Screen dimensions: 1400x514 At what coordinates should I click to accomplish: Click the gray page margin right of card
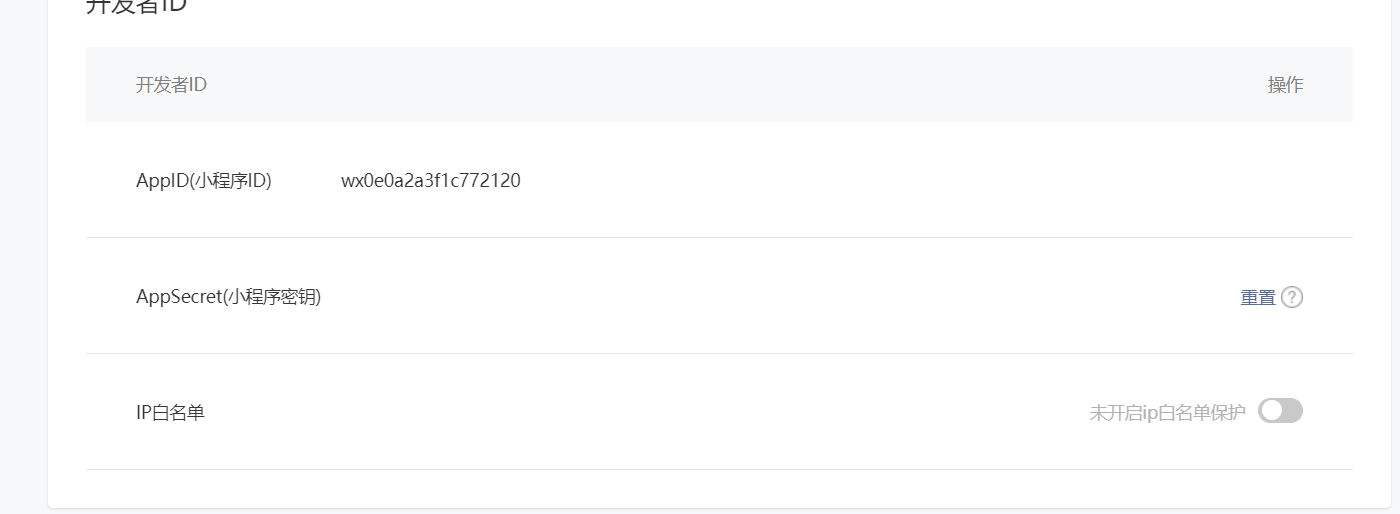pyautogui.click(x=1395, y=257)
